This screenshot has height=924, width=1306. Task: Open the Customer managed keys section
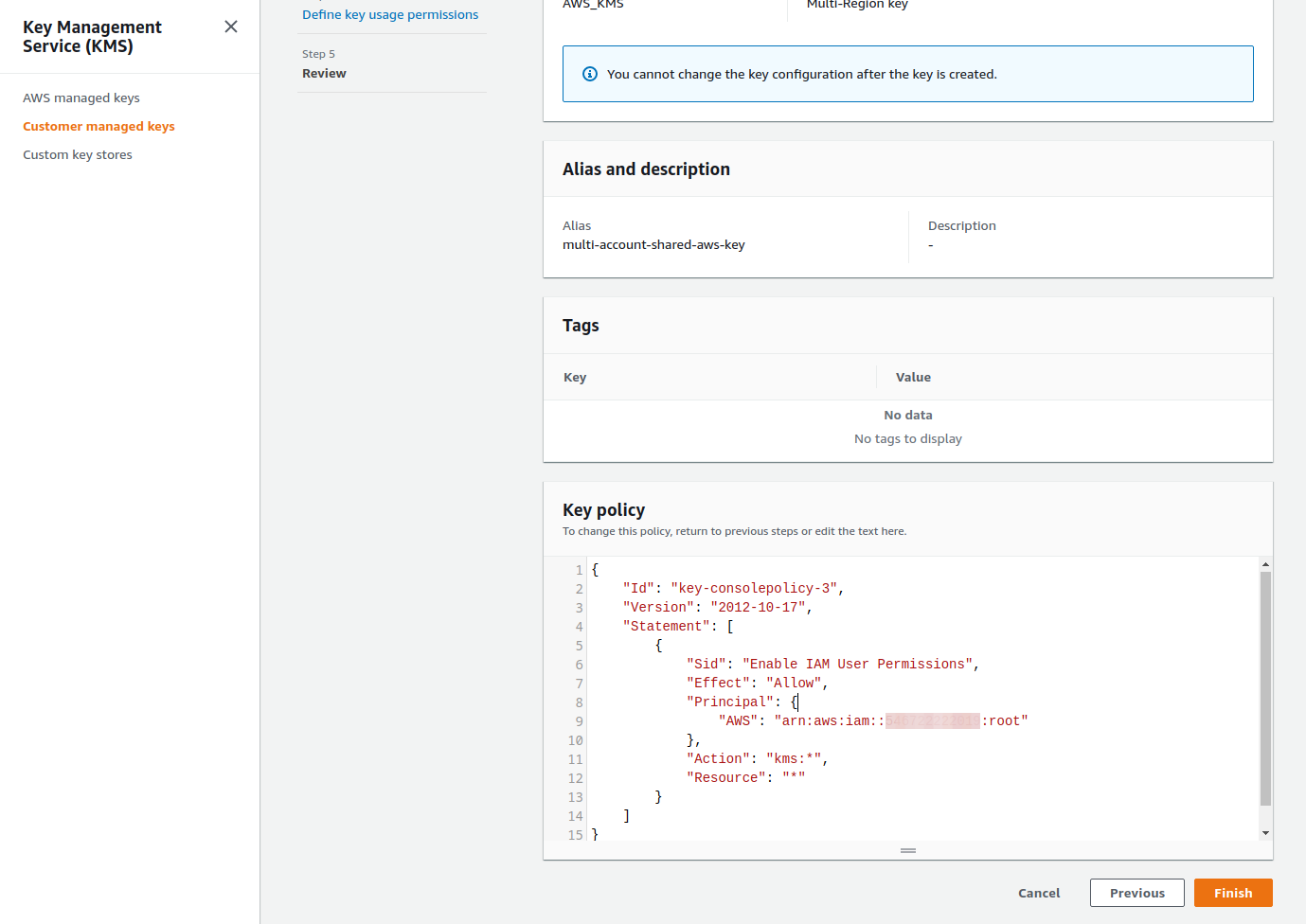(98, 126)
